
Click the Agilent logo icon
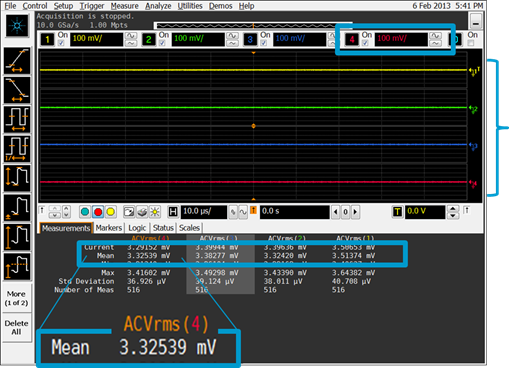17,26
